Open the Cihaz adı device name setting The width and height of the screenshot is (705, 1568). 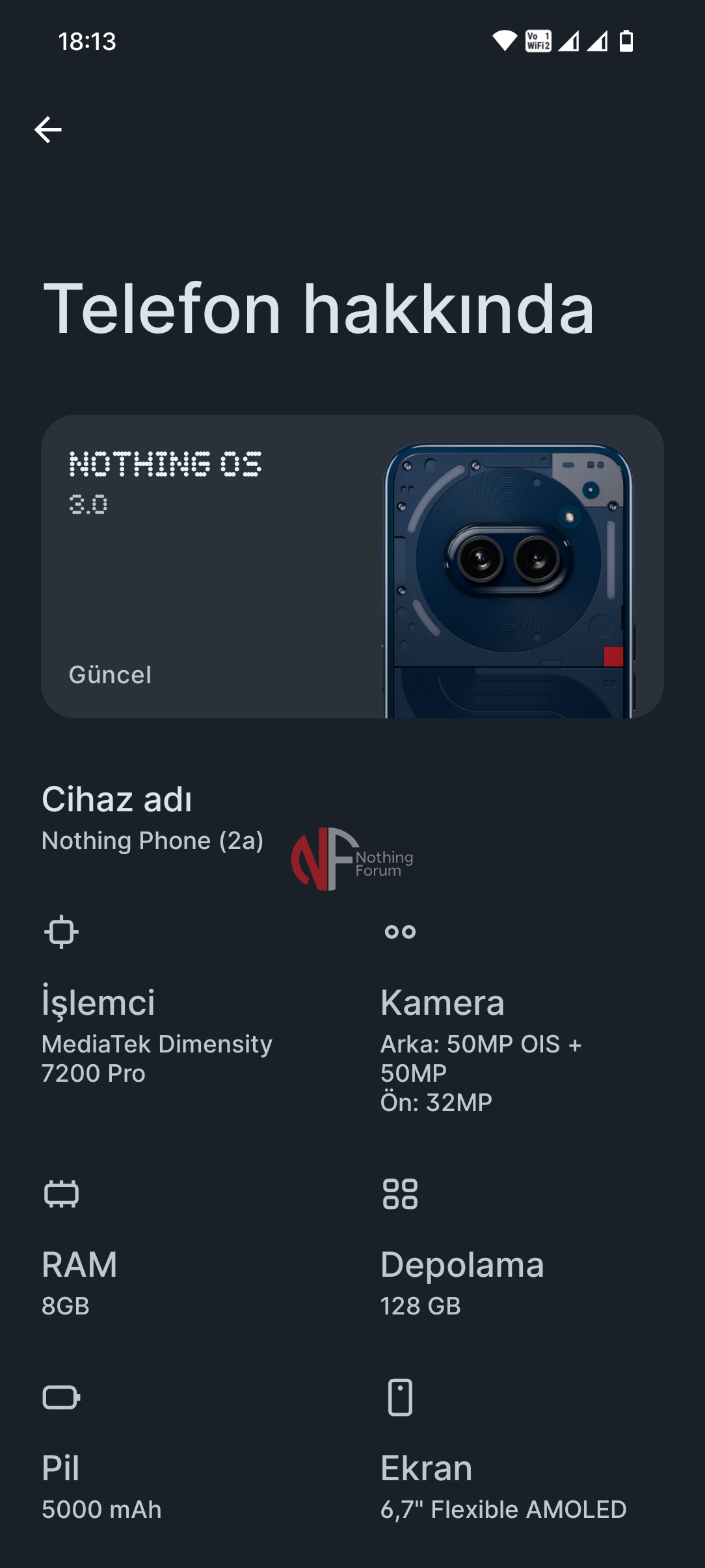152,818
